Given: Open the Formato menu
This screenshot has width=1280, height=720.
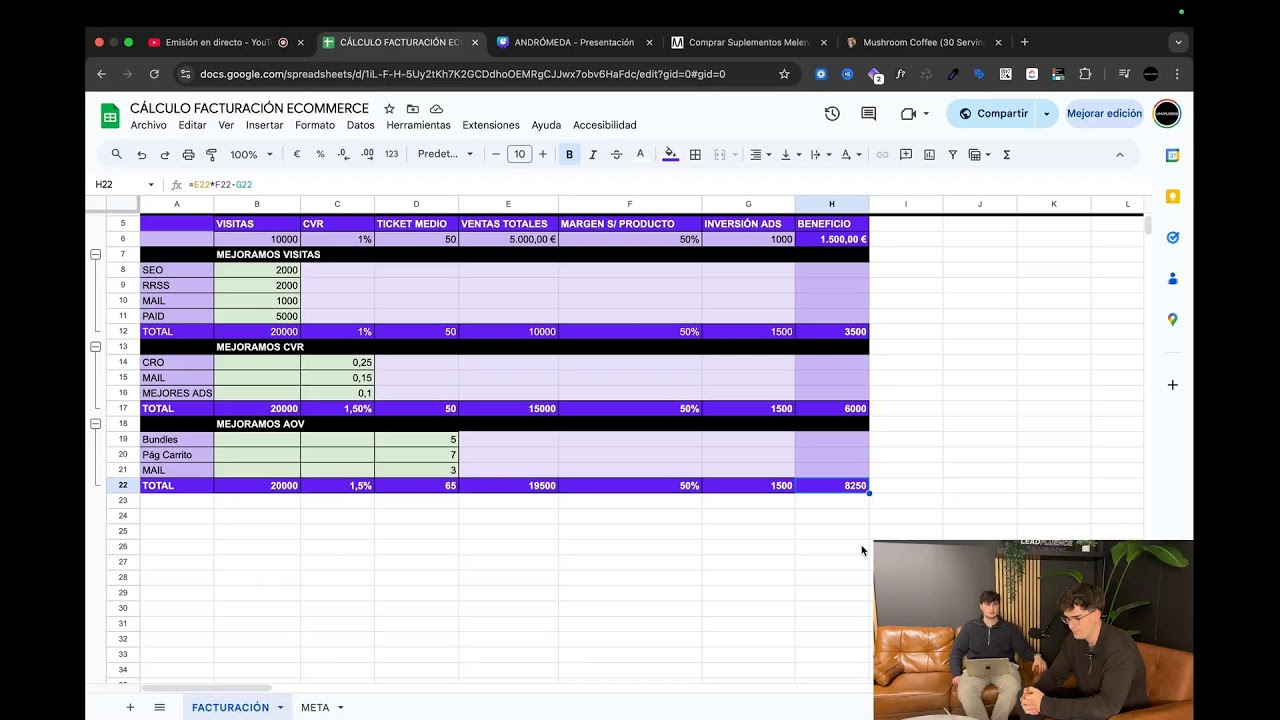Looking at the screenshot, I should pyautogui.click(x=315, y=125).
